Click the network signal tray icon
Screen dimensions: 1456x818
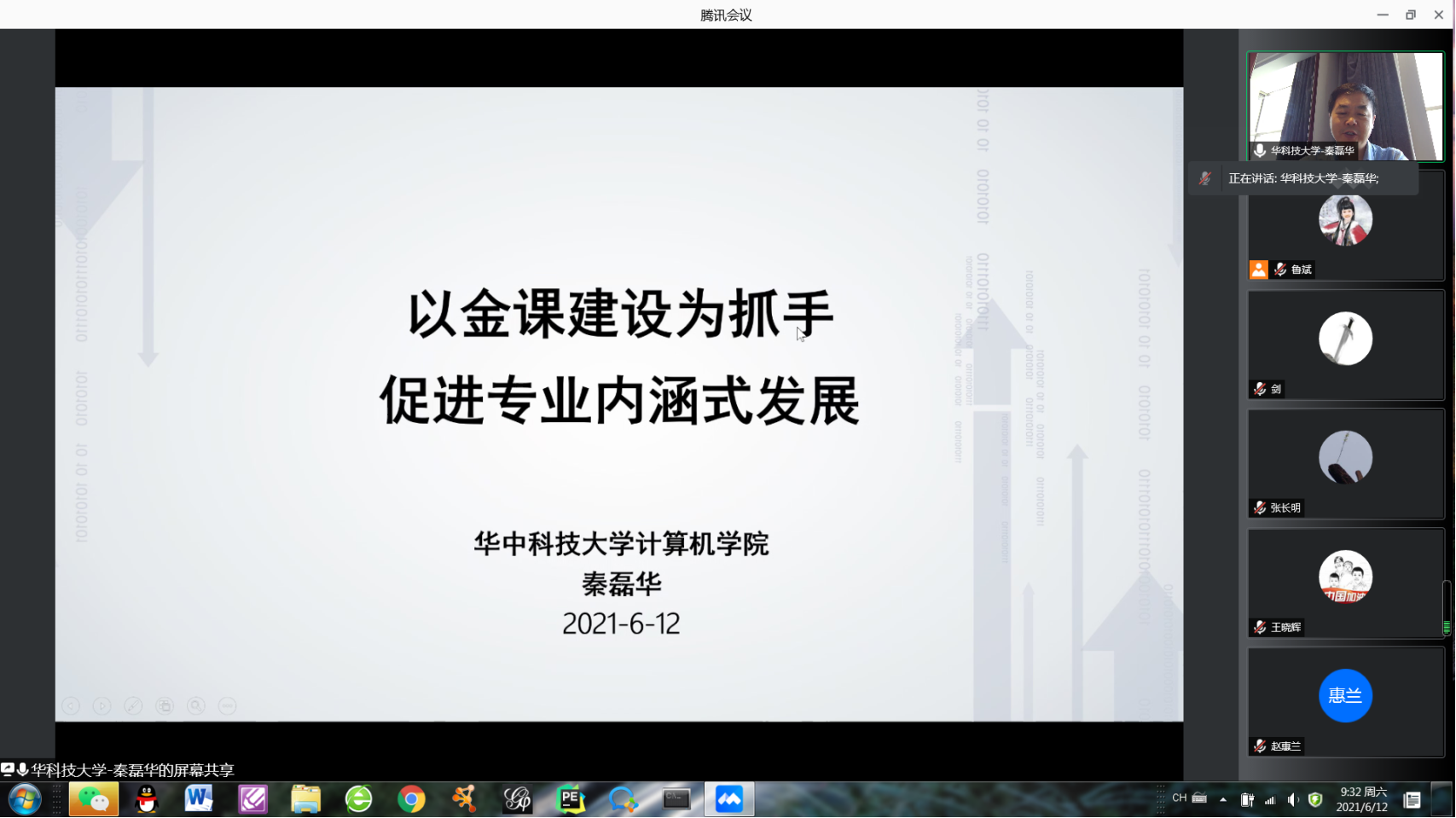pyautogui.click(x=1270, y=800)
